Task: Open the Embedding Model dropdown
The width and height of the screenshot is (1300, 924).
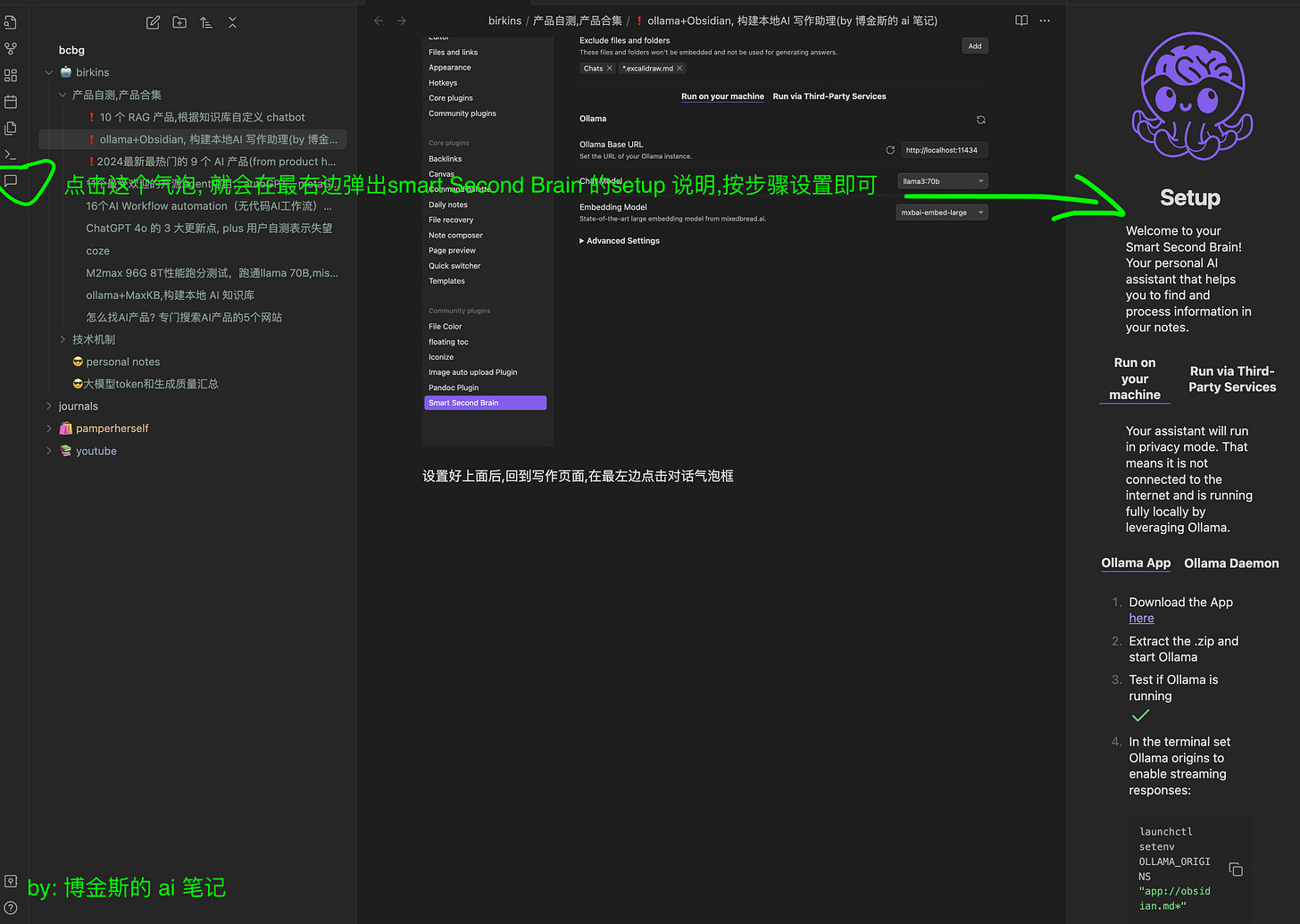Action: tap(942, 212)
